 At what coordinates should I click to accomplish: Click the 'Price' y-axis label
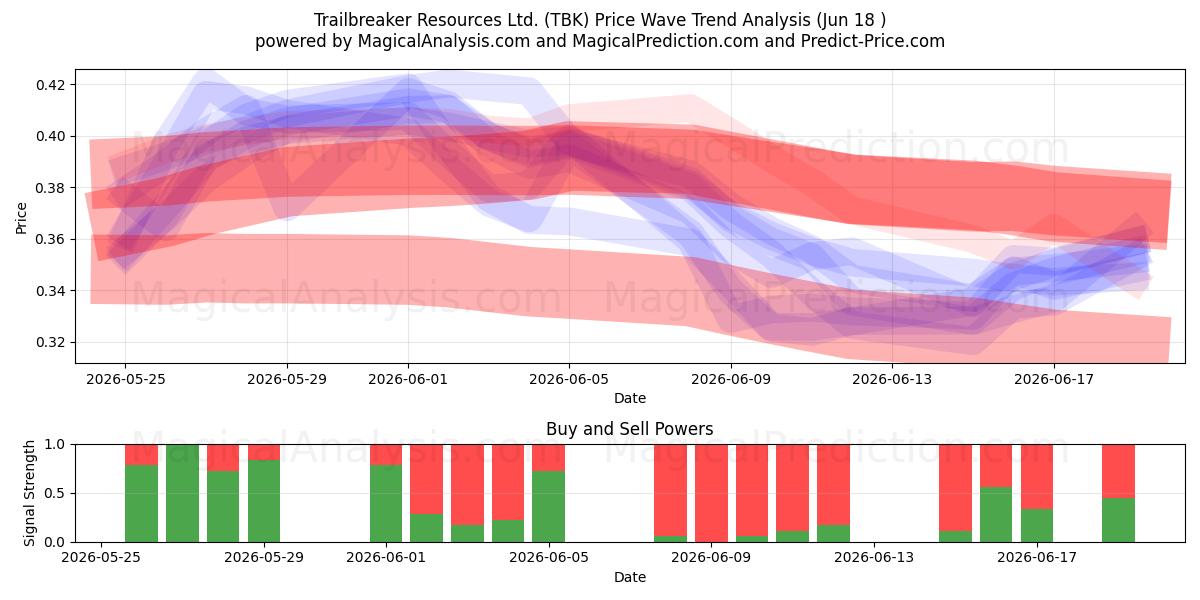click(x=22, y=217)
